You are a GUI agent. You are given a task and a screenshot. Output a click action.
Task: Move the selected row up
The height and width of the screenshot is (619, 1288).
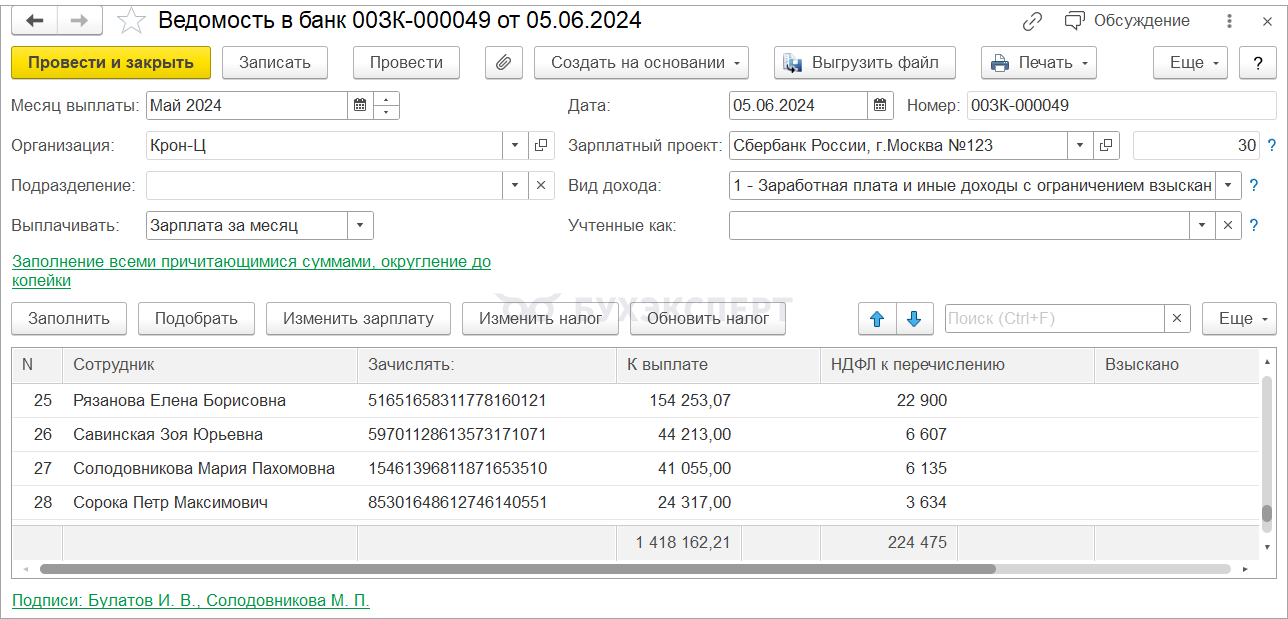(878, 318)
